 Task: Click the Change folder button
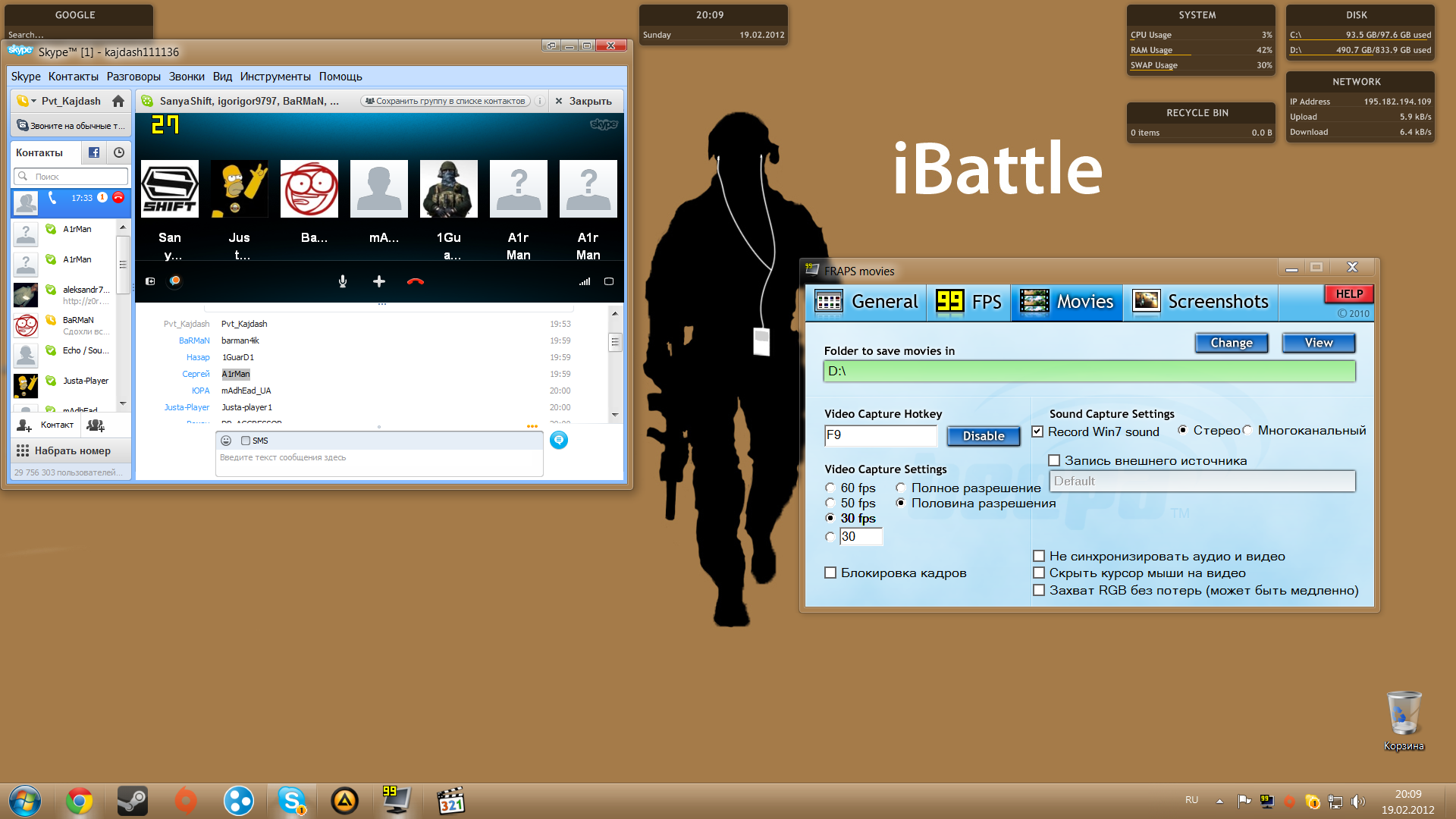1231,343
